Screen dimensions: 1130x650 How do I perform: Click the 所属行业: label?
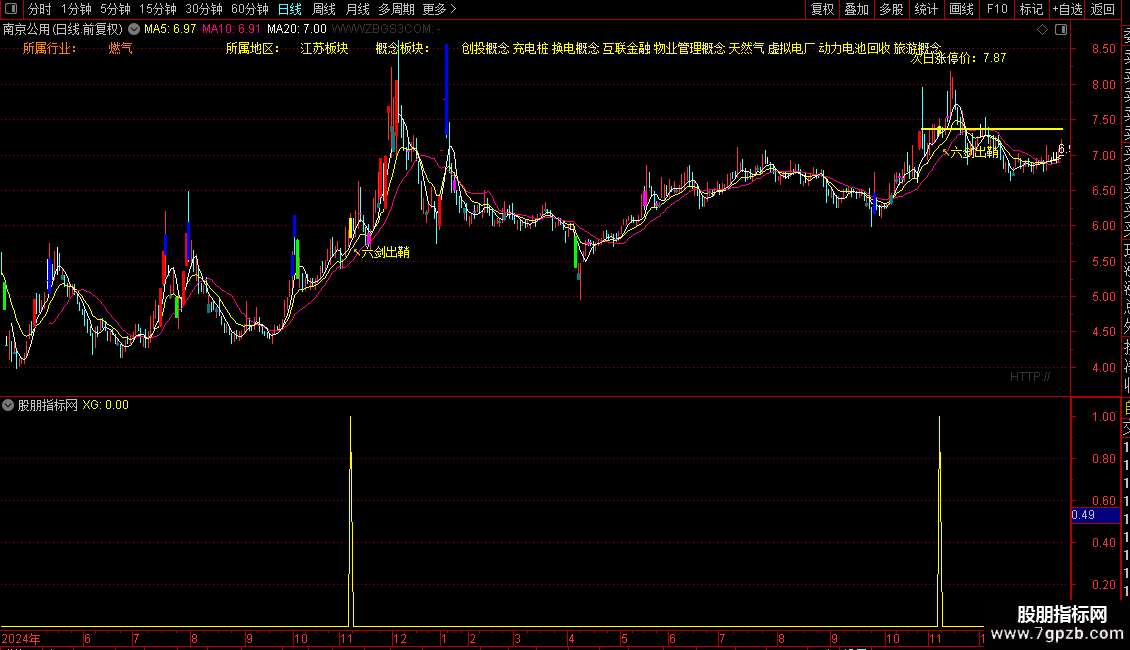pos(49,48)
